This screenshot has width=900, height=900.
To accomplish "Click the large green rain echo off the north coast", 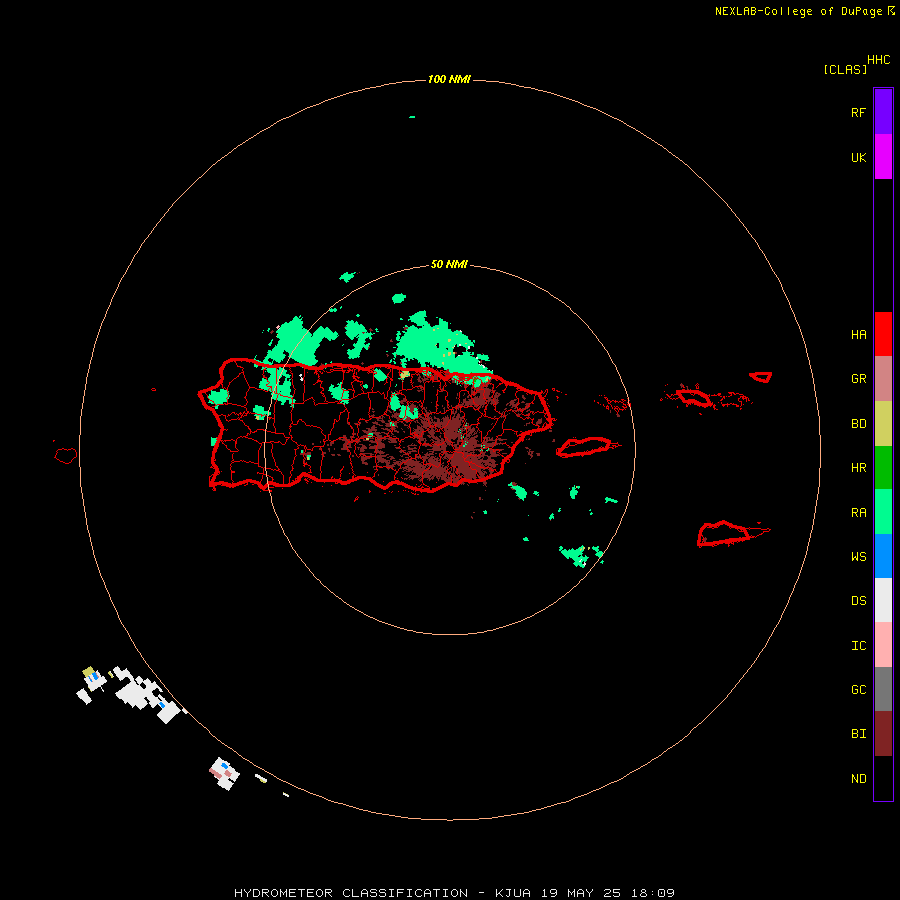I will click(x=439, y=347).
